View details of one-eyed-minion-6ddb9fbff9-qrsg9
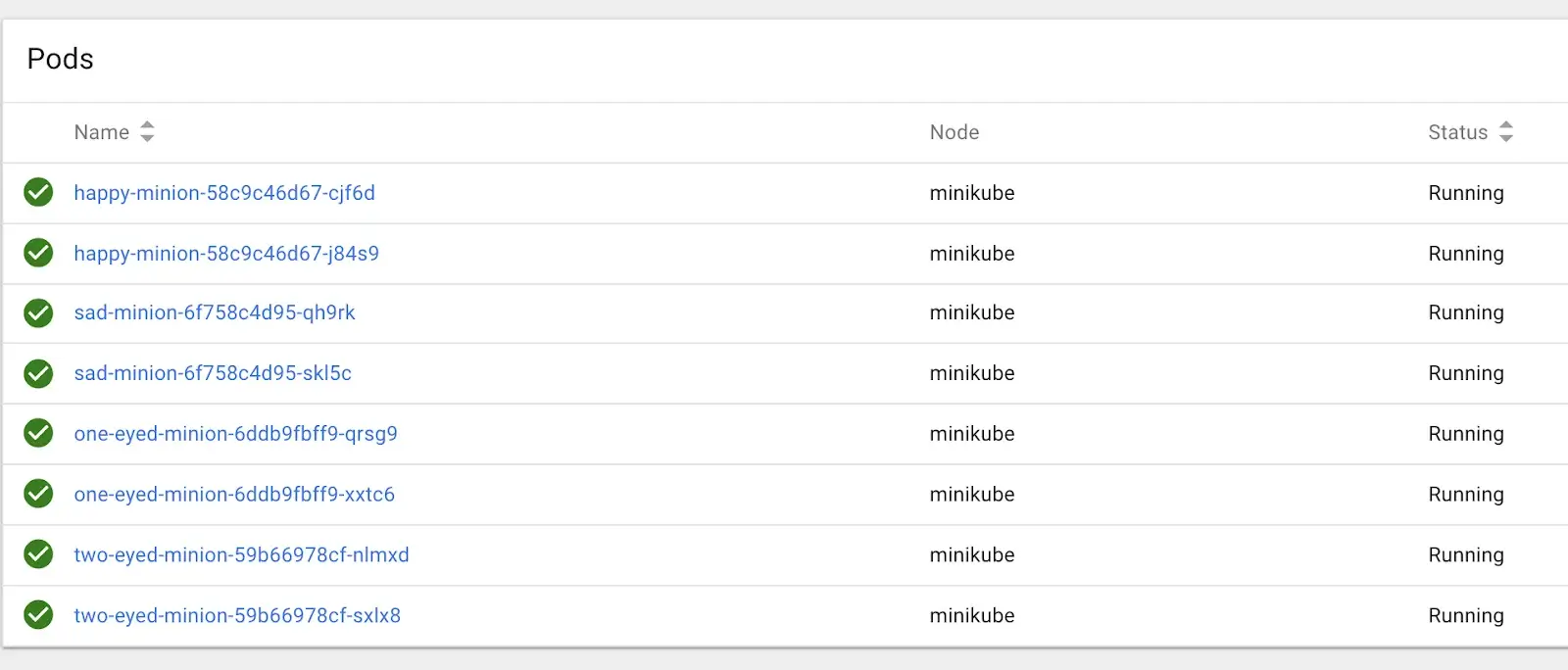 point(236,434)
